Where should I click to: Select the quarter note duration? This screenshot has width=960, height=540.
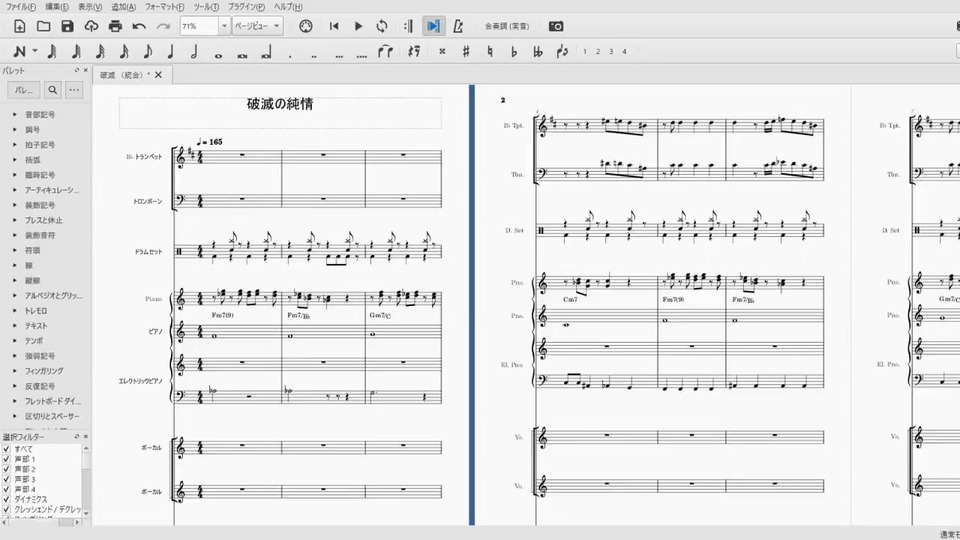171,52
